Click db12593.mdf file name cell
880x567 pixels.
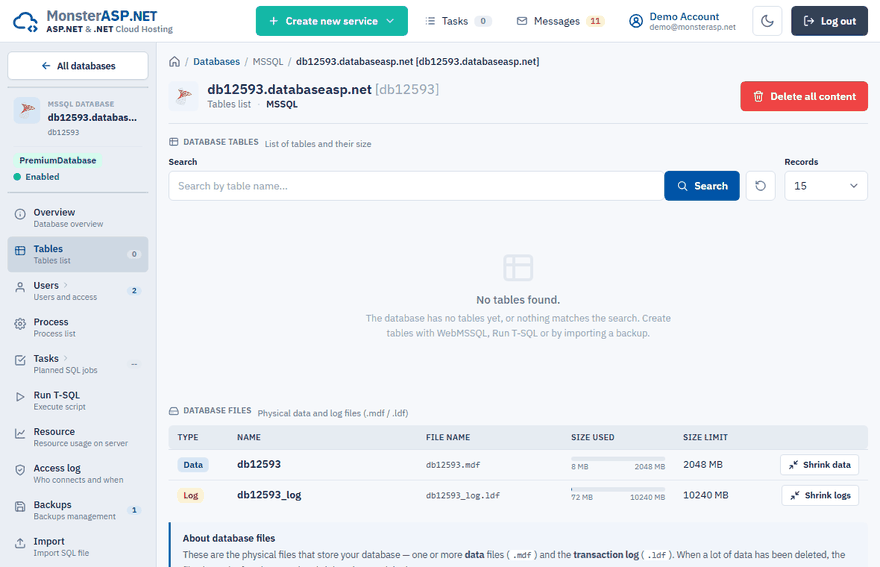(453, 465)
